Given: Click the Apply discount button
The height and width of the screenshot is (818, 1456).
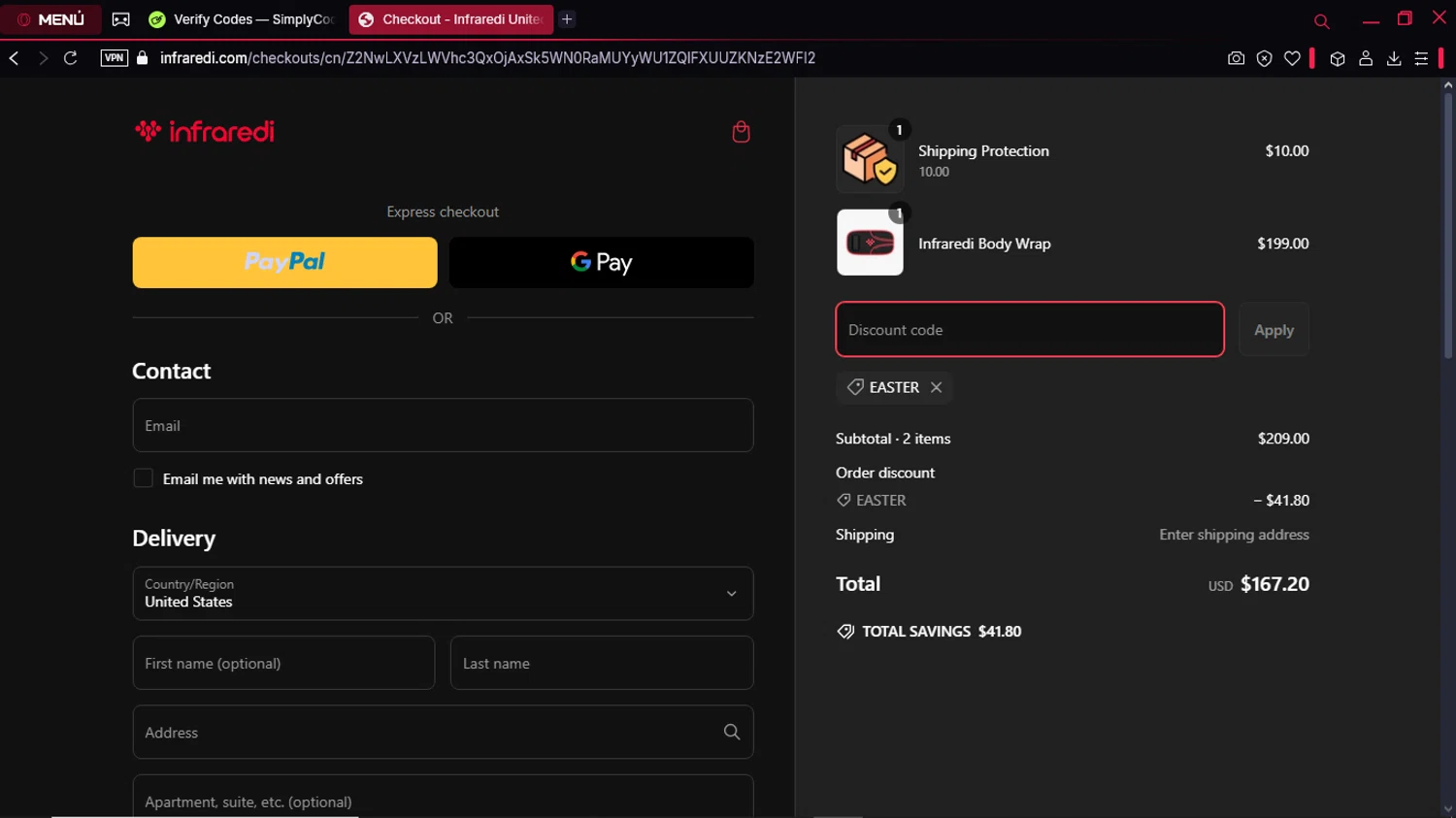Looking at the screenshot, I should [x=1274, y=329].
